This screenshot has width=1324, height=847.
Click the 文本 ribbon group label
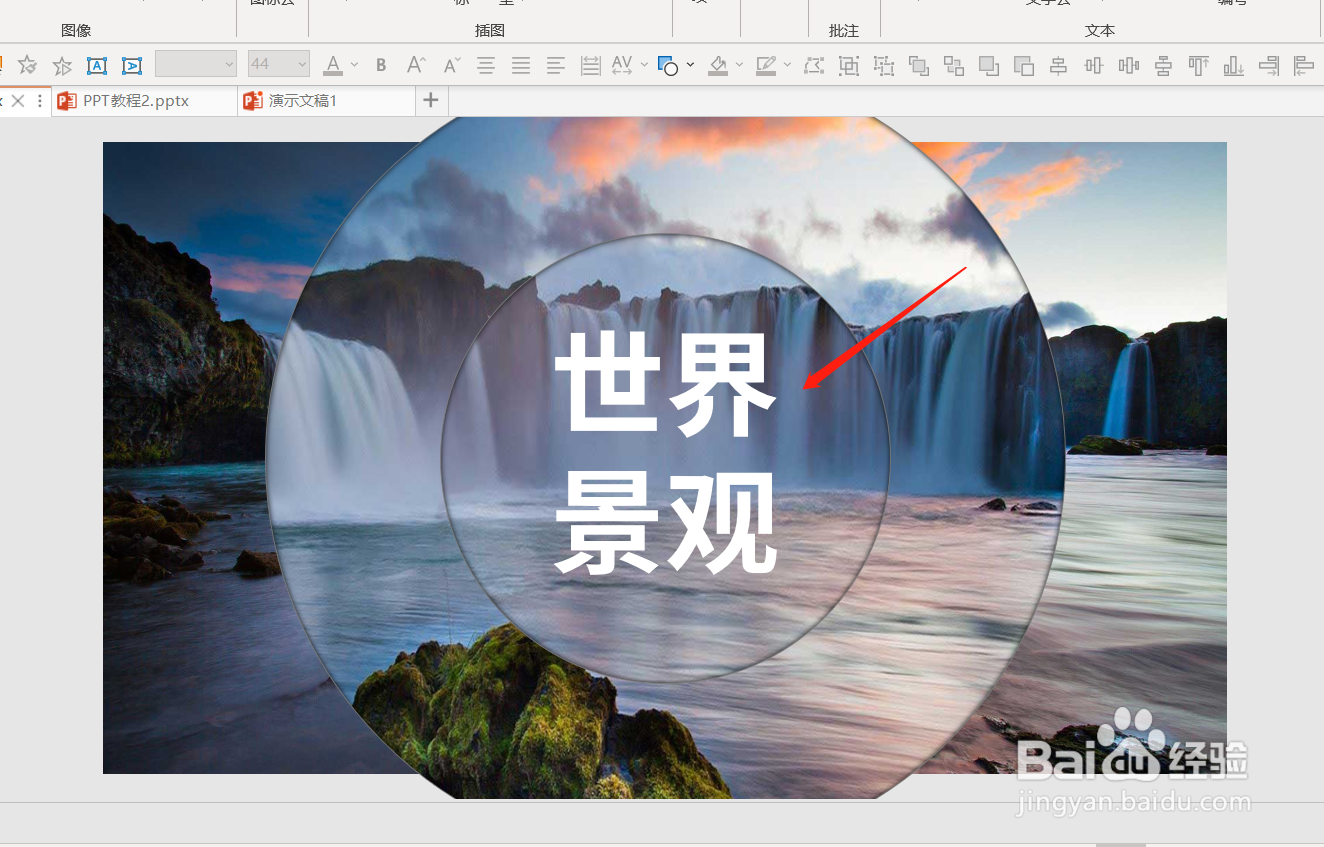coord(1100,31)
